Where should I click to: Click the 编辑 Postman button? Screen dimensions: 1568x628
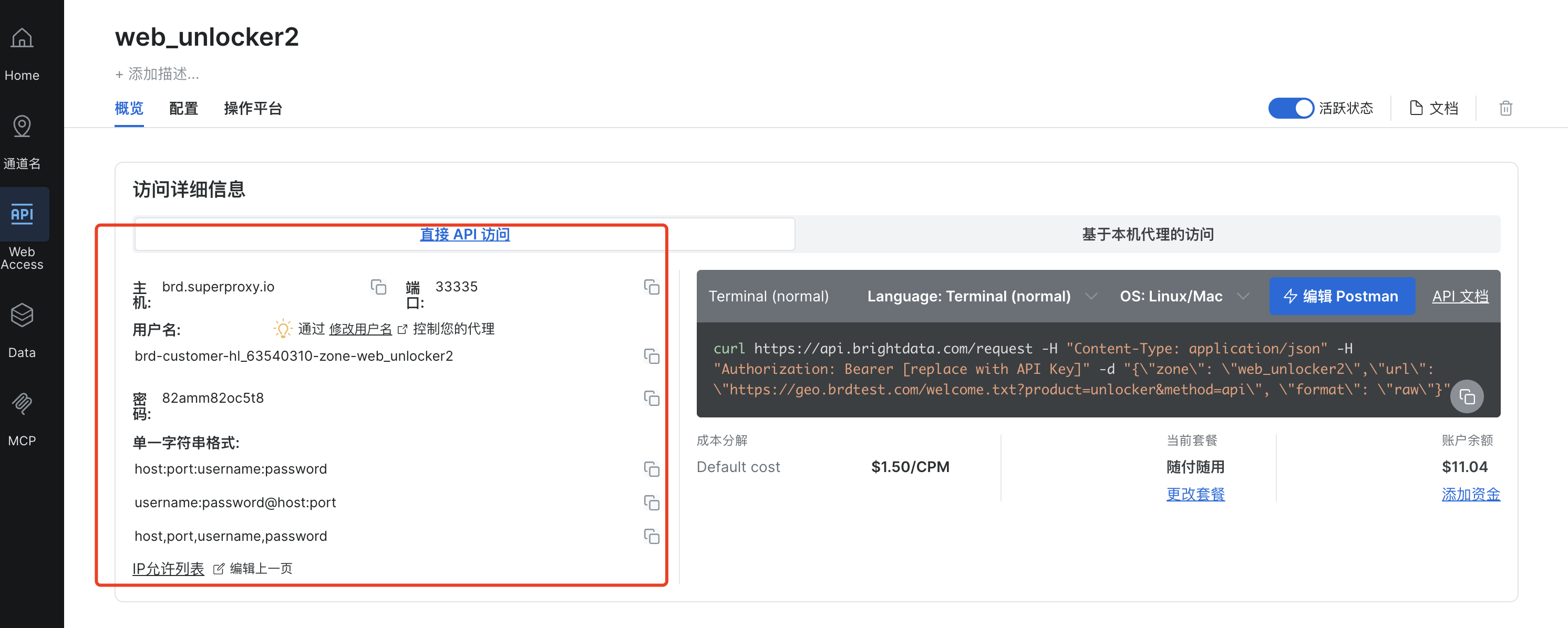1342,296
